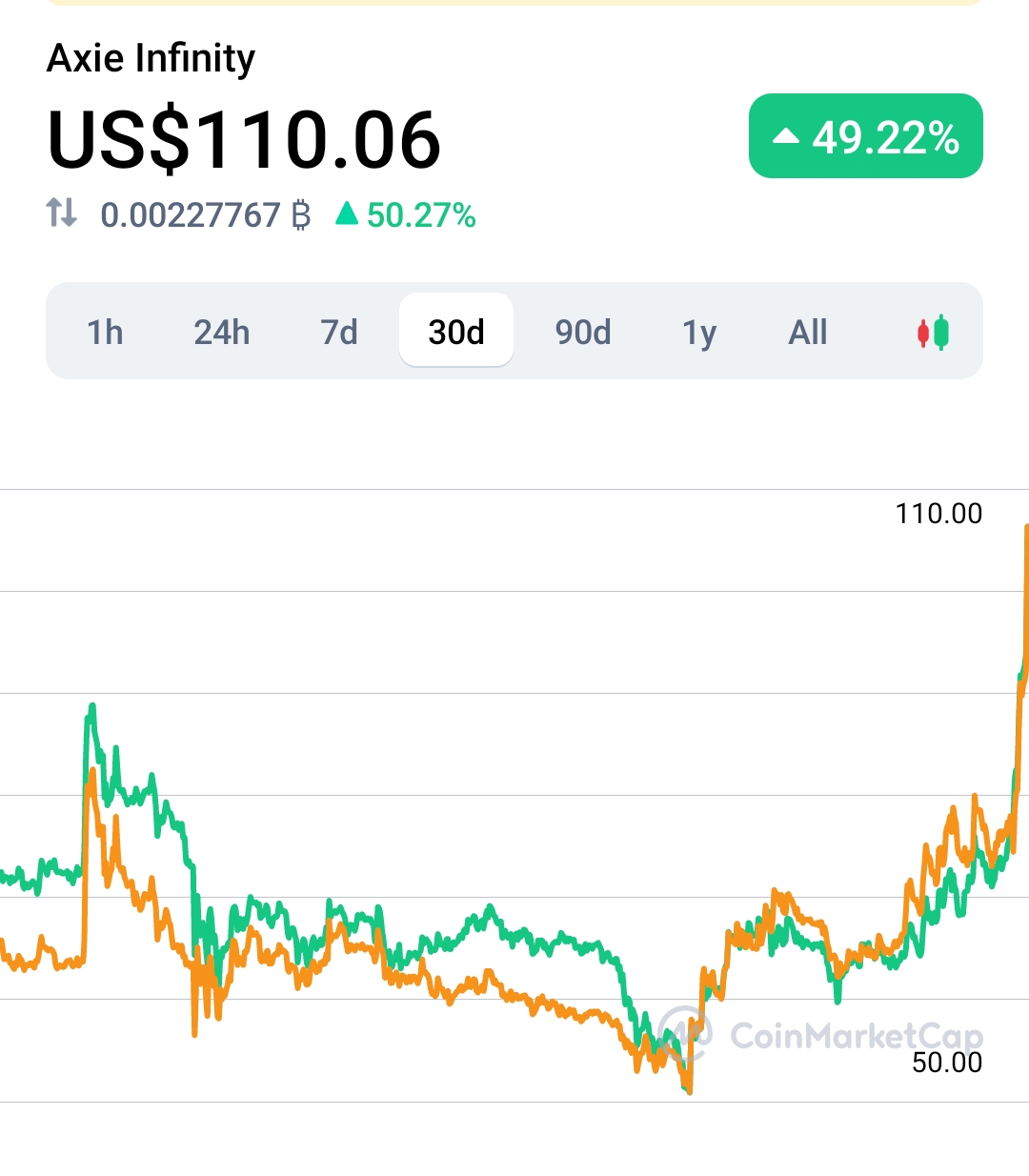Click the 110.00 axis label
The image size is (1029, 1176).
tap(938, 514)
